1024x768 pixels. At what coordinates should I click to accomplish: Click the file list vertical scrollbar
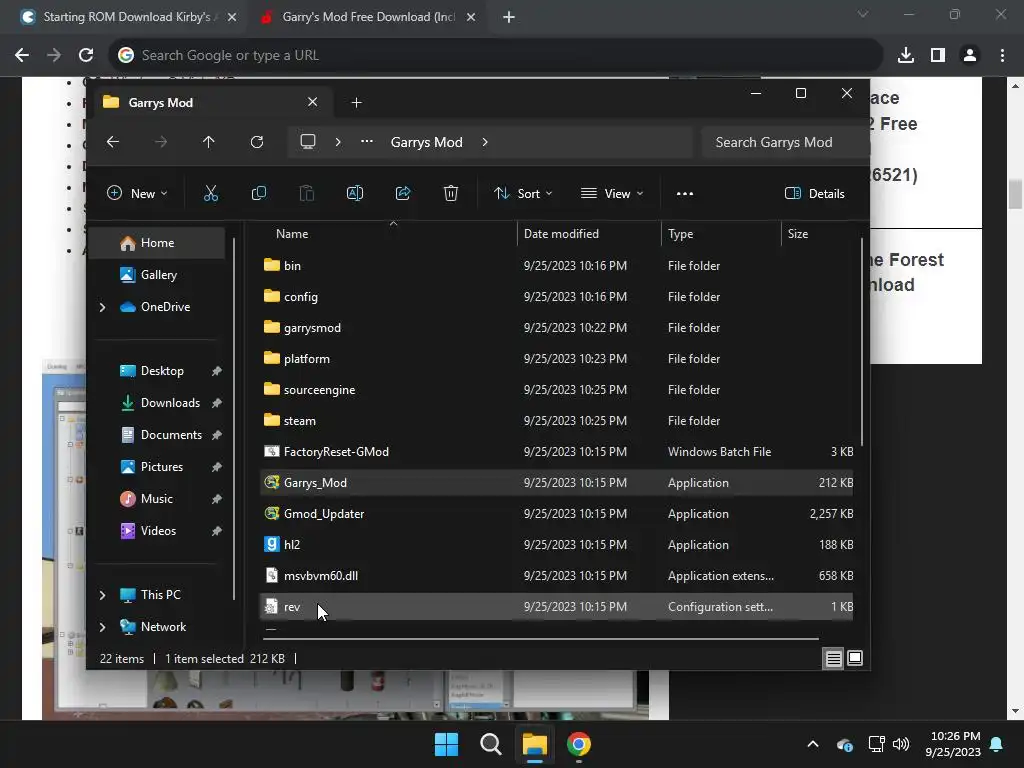[862, 343]
